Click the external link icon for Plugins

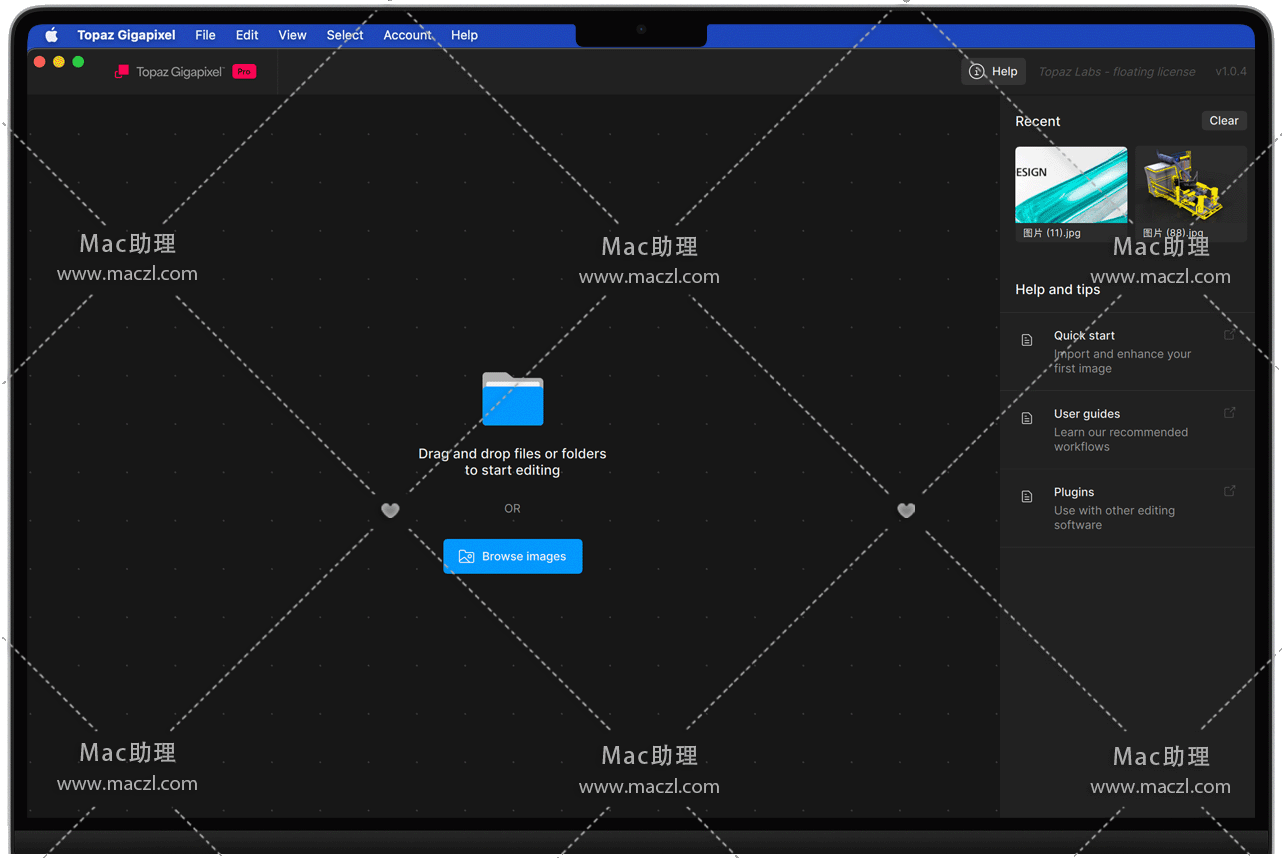coord(1230,491)
